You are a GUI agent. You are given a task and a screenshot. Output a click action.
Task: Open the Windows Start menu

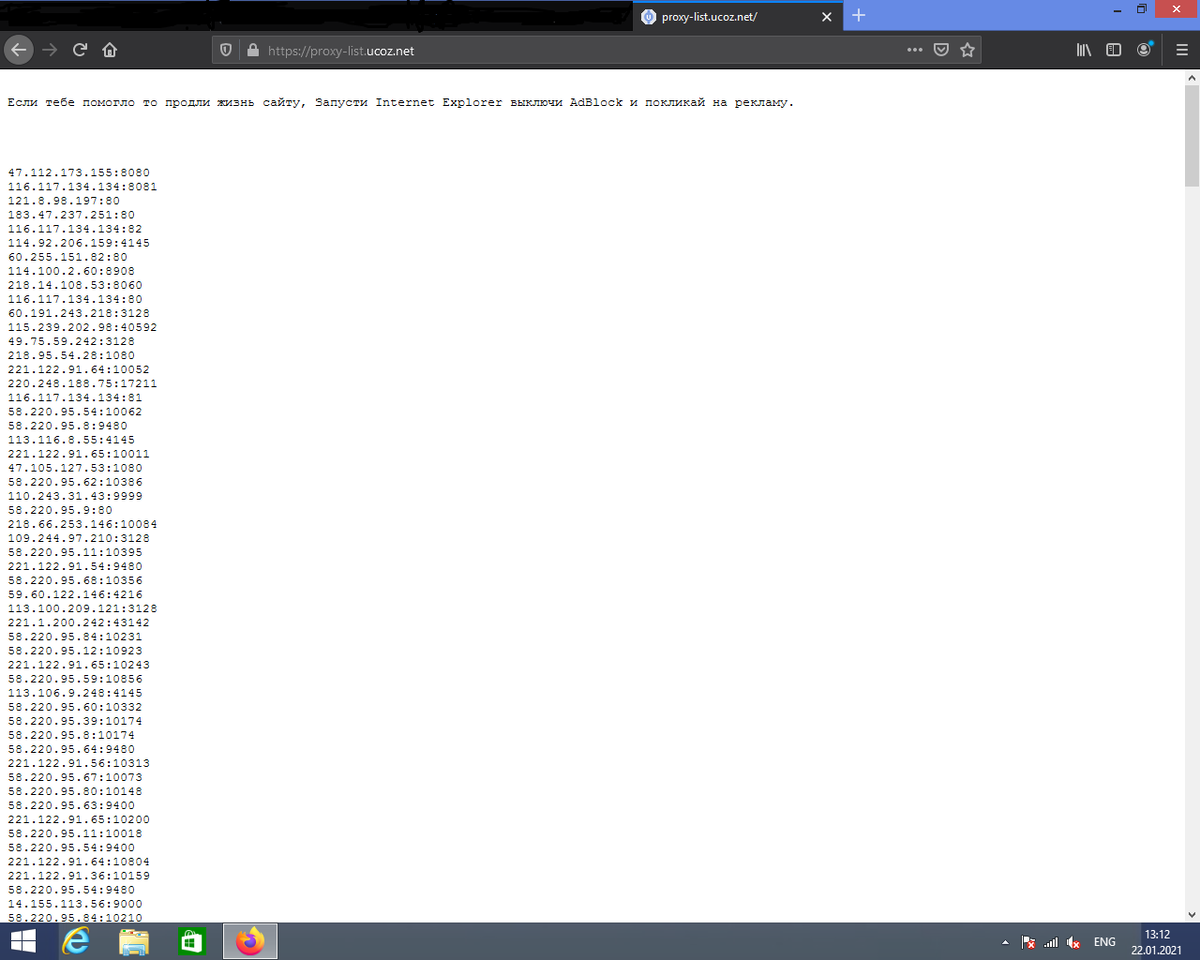(24, 941)
